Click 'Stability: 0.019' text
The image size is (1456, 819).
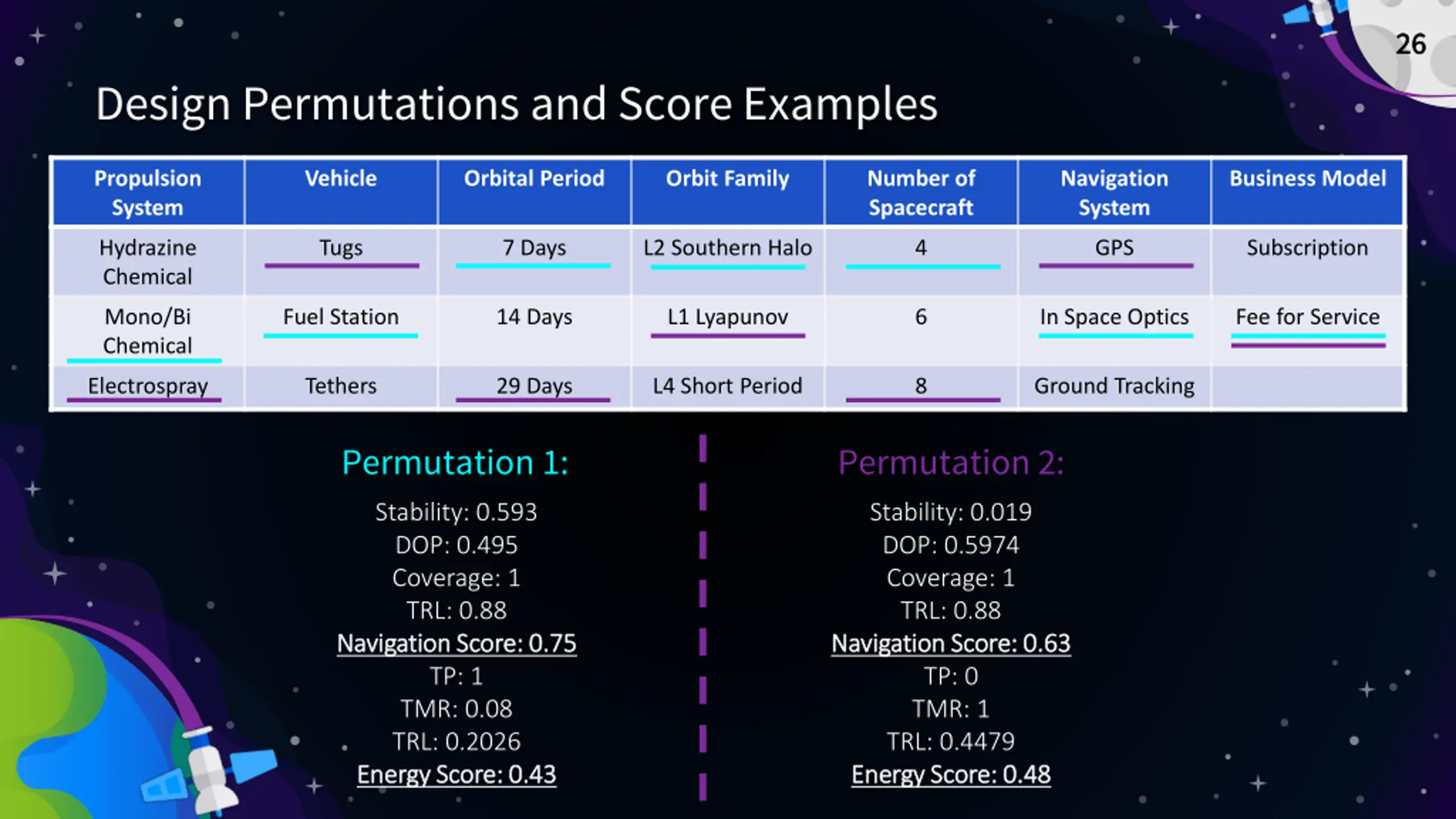(951, 512)
